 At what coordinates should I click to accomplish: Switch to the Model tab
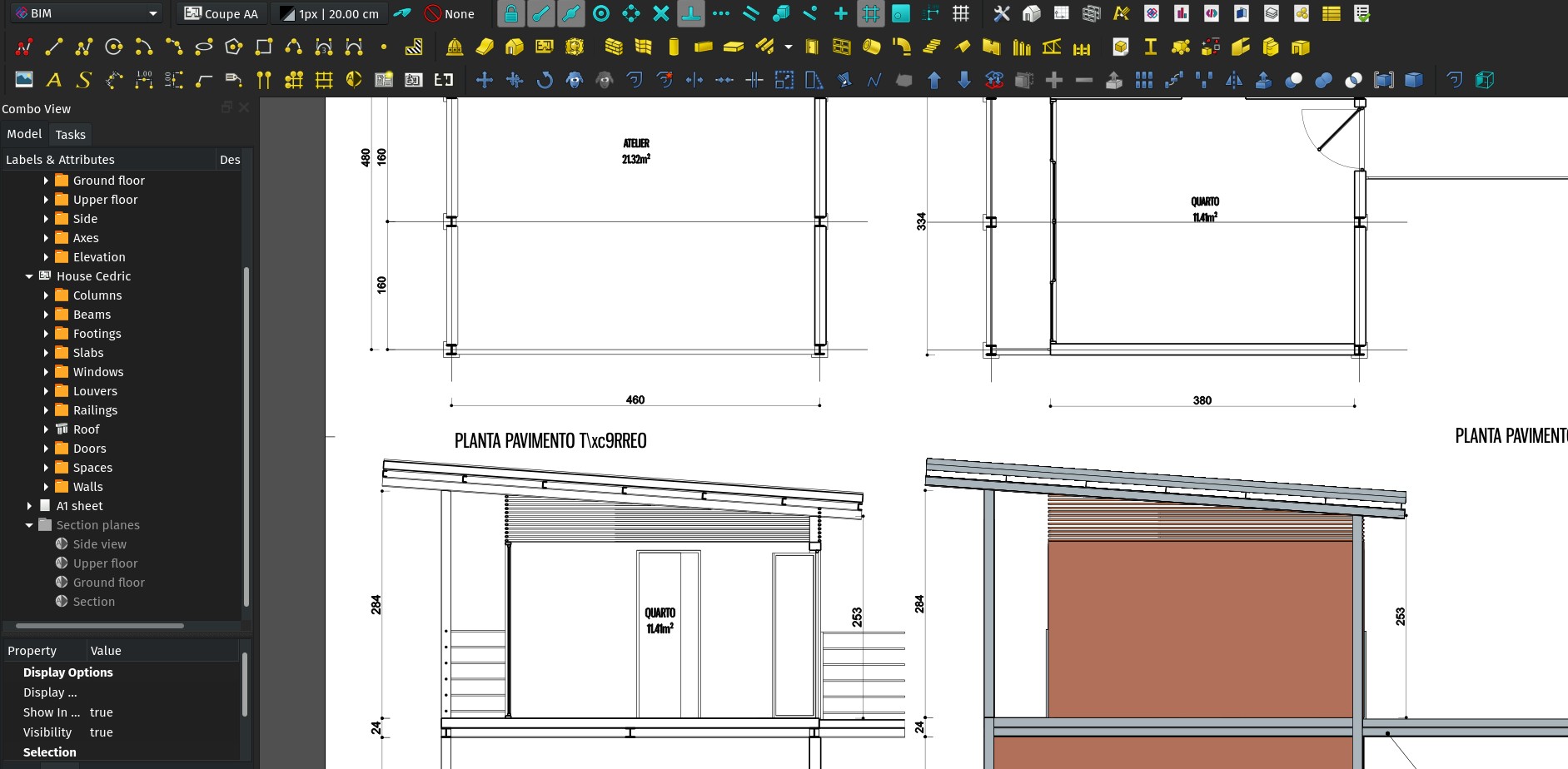24,134
